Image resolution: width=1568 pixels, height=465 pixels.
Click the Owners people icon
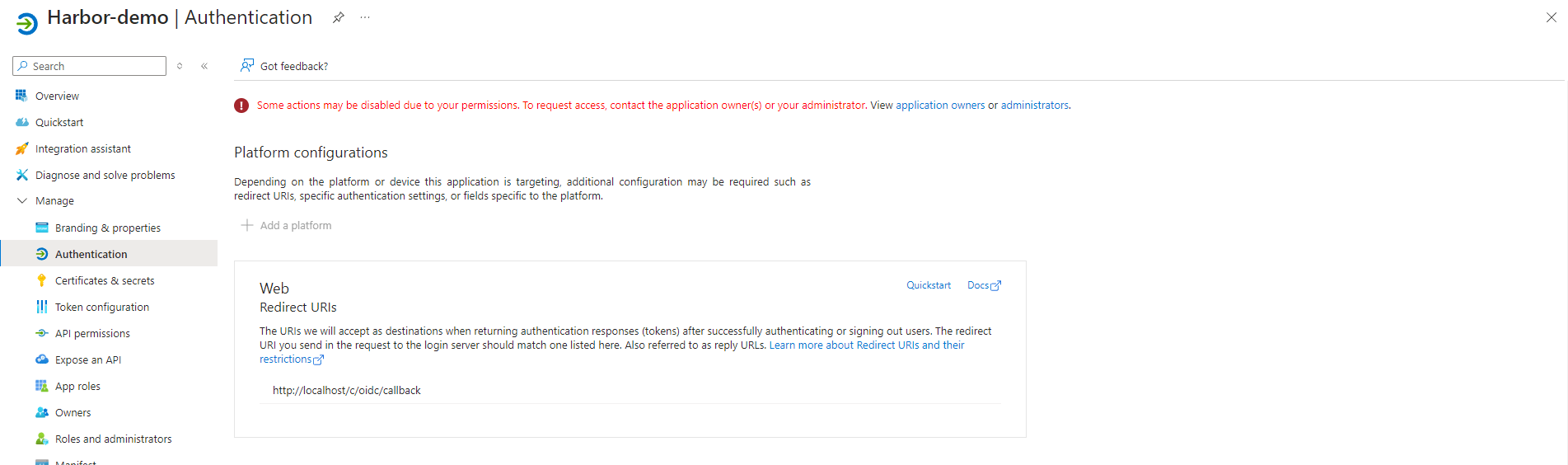point(42,412)
